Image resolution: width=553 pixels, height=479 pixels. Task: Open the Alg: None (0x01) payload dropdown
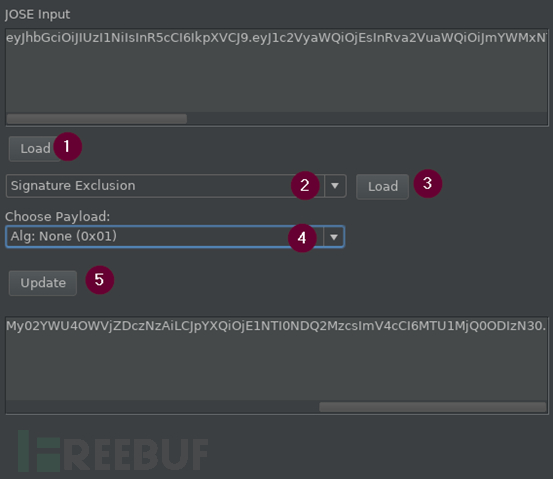click(x=175, y=236)
